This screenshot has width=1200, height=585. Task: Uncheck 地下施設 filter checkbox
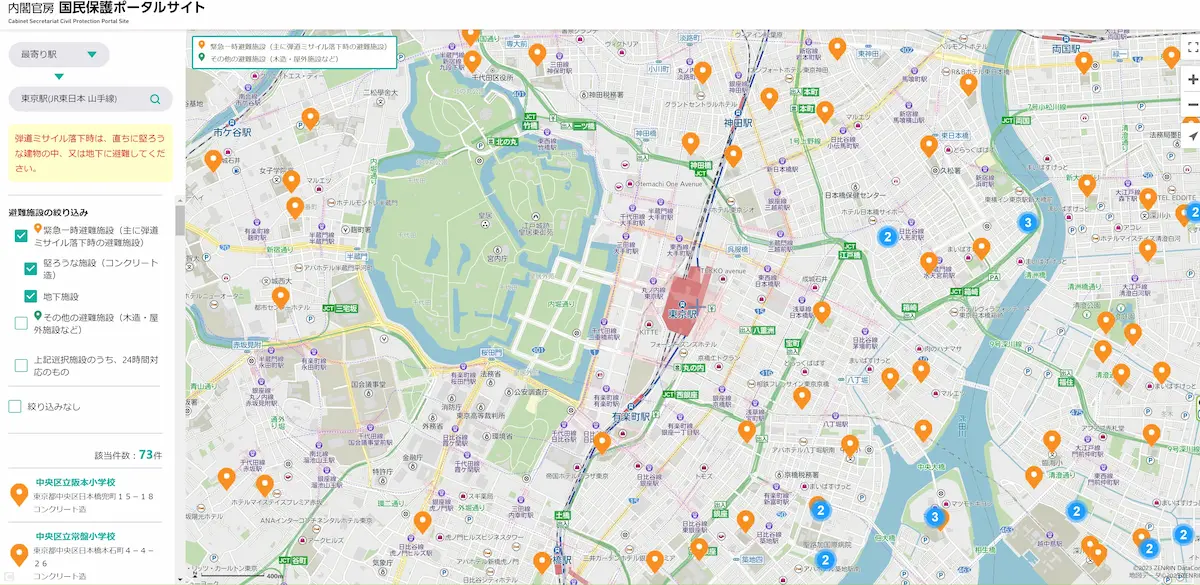click(31, 296)
